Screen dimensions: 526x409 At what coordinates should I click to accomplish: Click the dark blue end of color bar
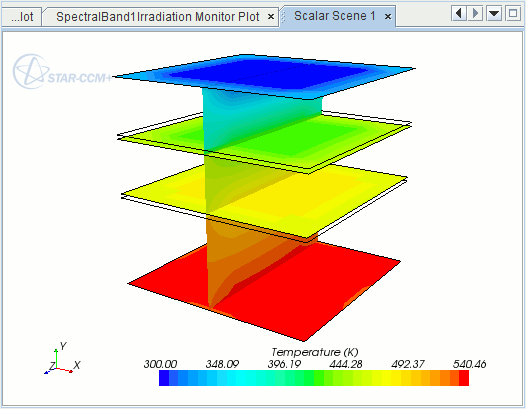pyautogui.click(x=164, y=378)
